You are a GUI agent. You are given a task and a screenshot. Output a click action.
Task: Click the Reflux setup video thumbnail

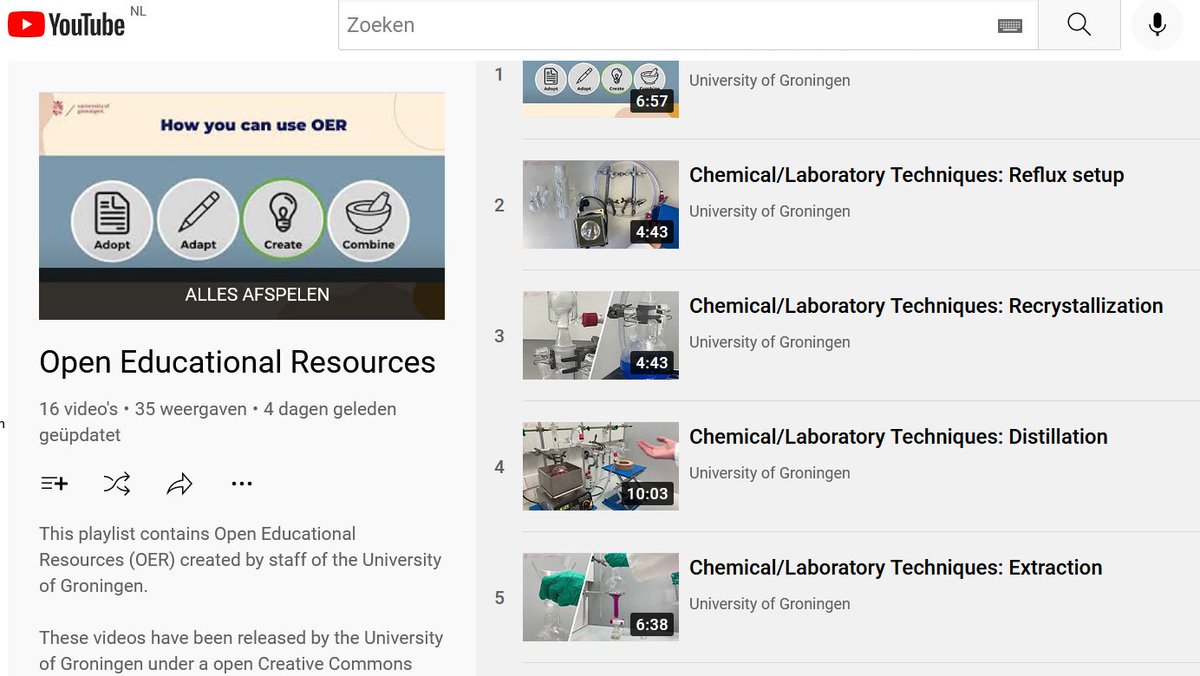point(600,205)
